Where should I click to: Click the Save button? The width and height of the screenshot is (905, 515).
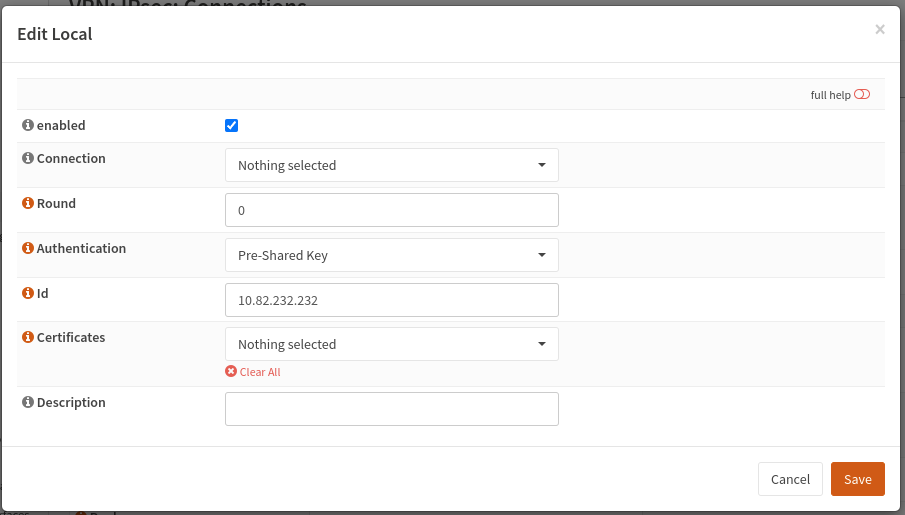coord(857,479)
